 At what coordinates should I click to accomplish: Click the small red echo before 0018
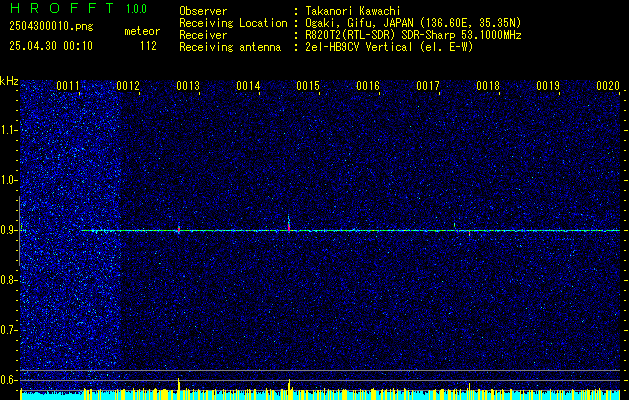[x=469, y=233]
